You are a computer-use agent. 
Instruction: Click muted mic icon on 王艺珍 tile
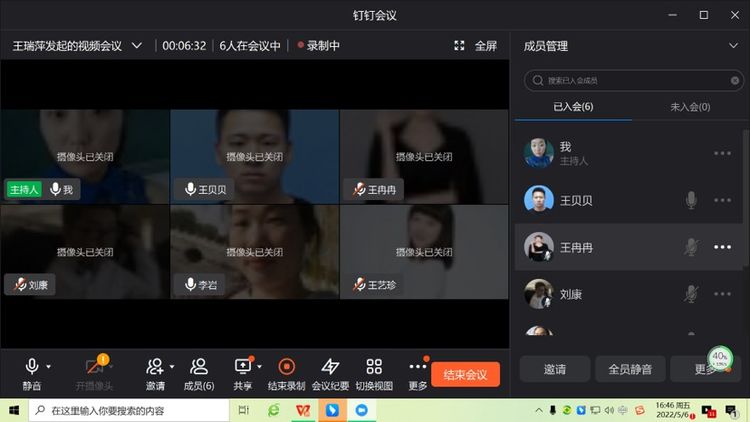[359, 285]
